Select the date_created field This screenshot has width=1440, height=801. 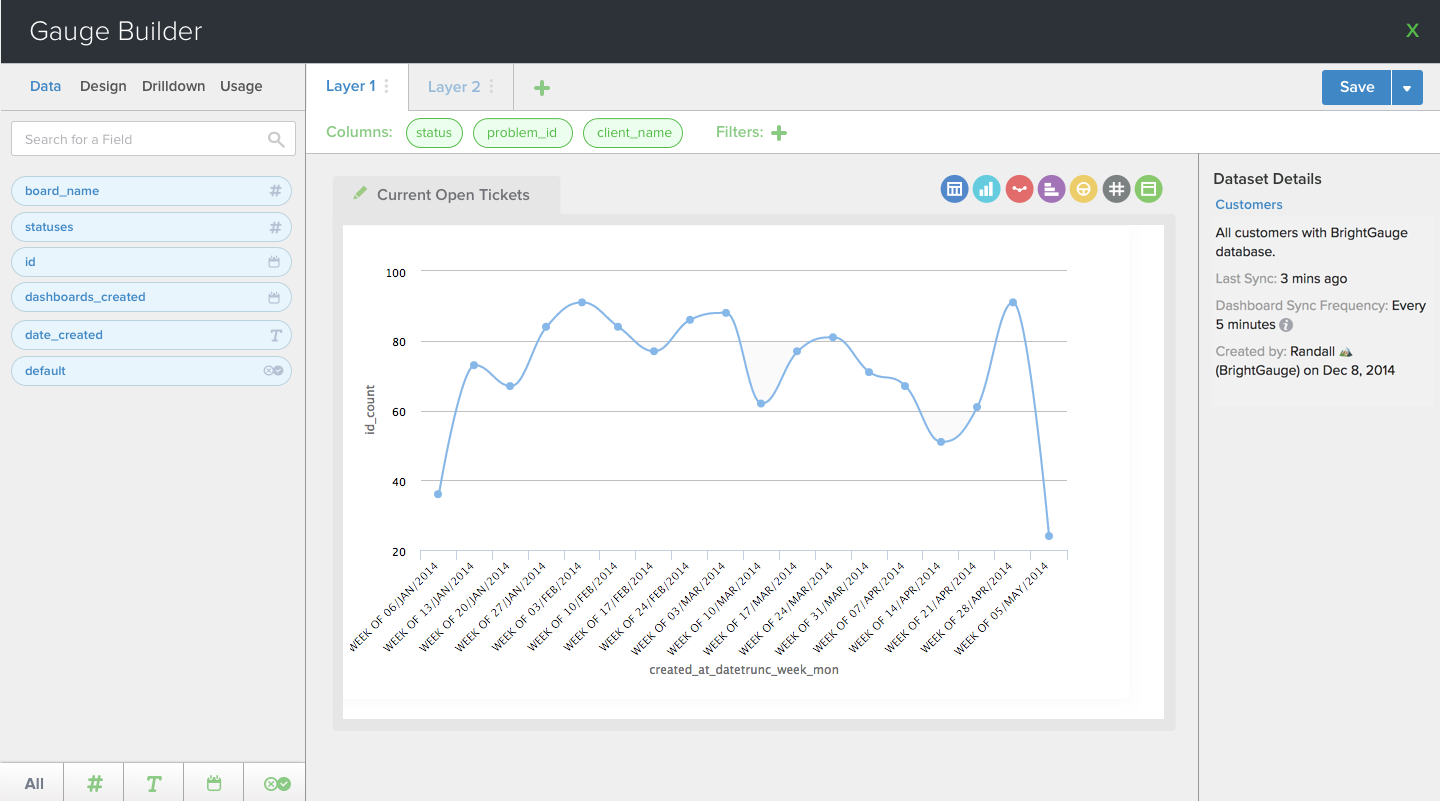(151, 335)
